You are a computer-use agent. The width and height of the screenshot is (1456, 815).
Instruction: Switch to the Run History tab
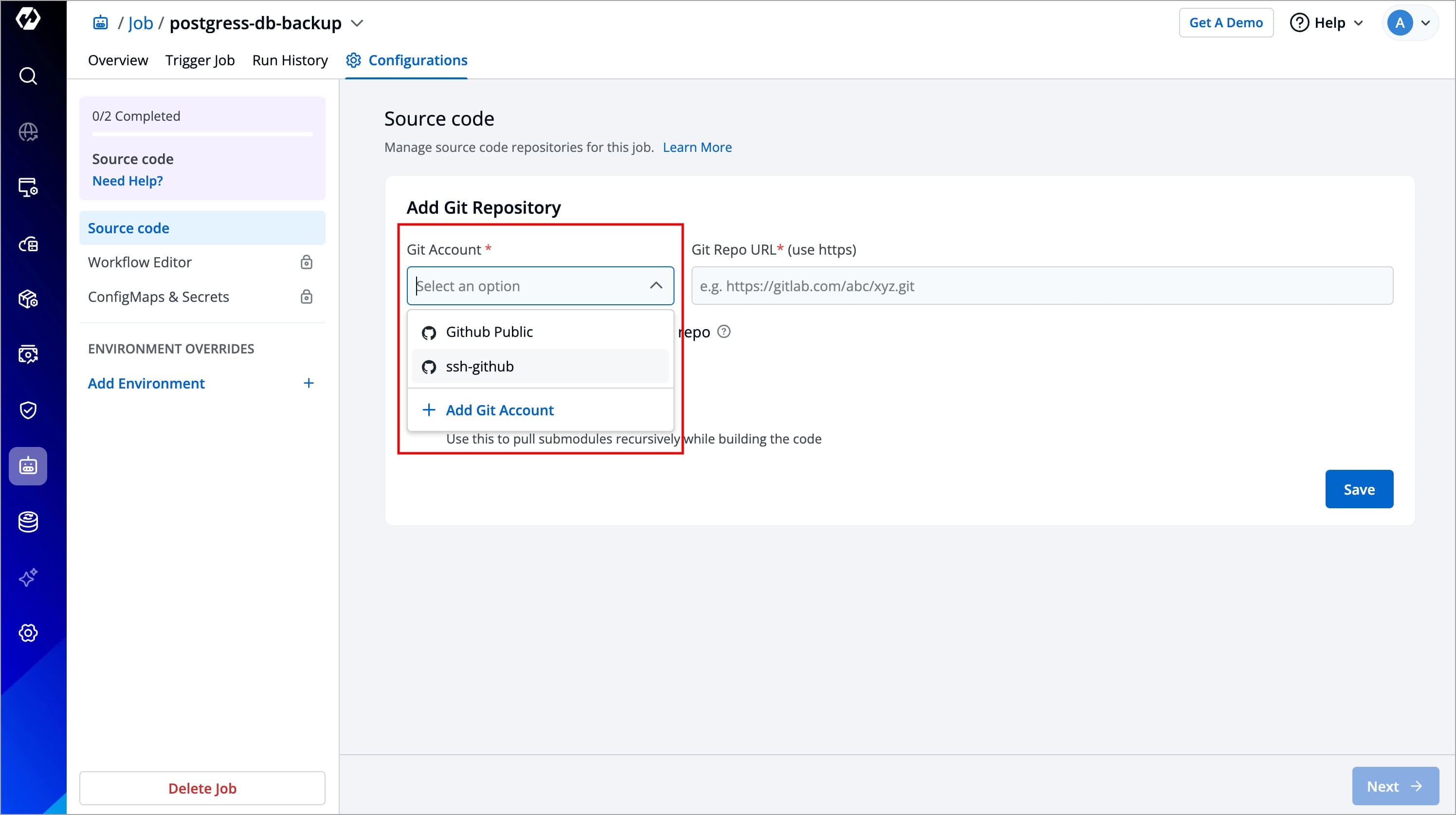pyautogui.click(x=290, y=60)
